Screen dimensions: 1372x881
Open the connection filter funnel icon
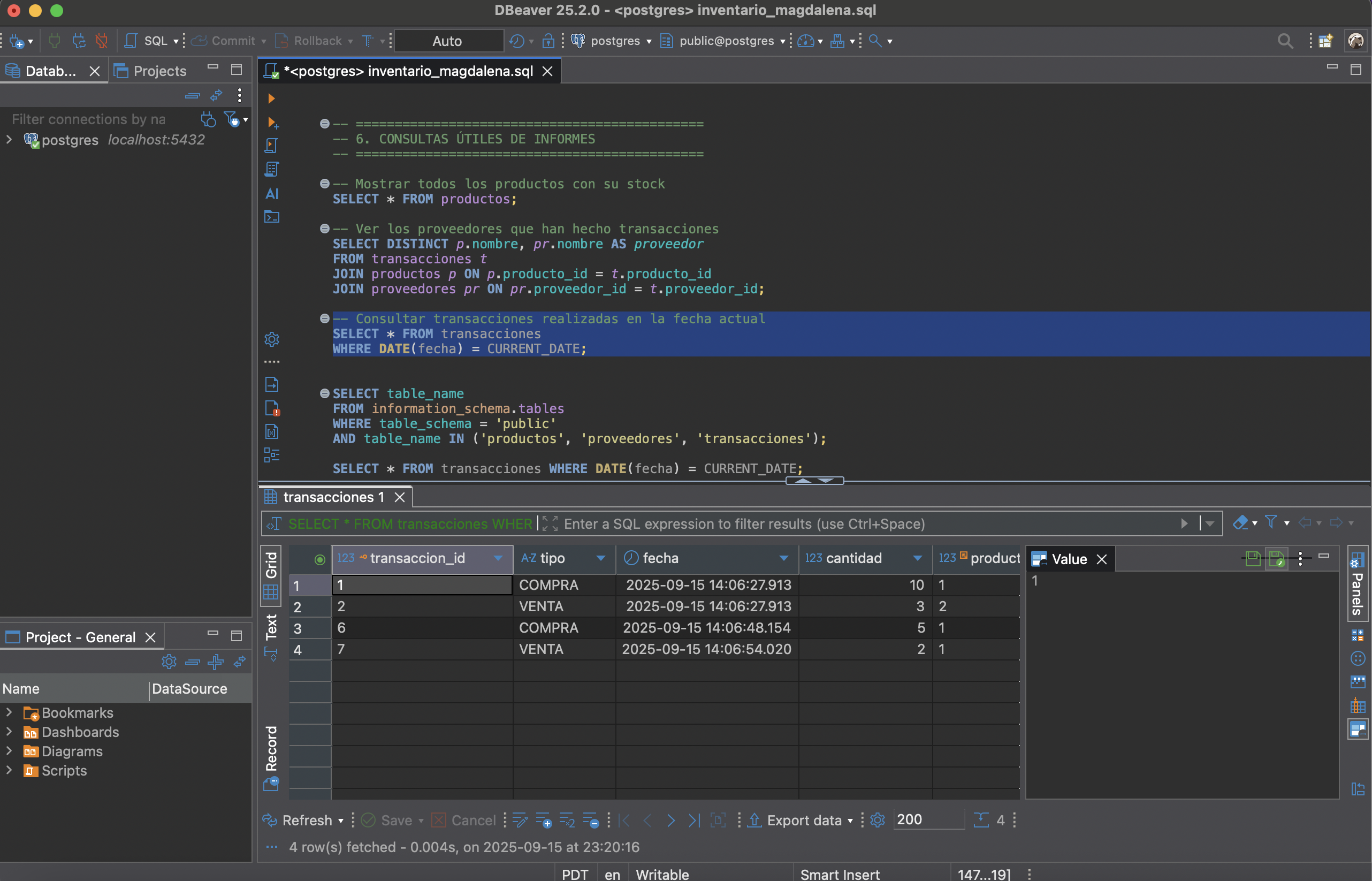pos(231,119)
